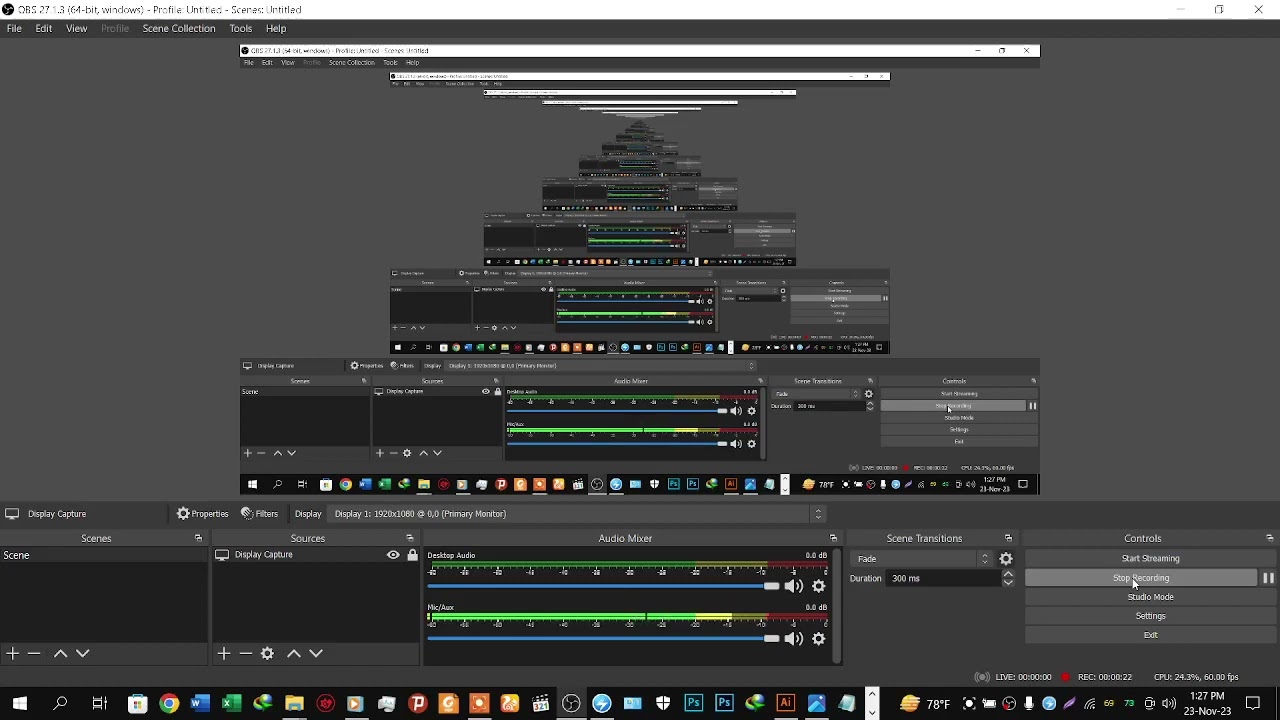Decrease transition duration with down arrow
The image size is (1280, 720).
click(1008, 582)
